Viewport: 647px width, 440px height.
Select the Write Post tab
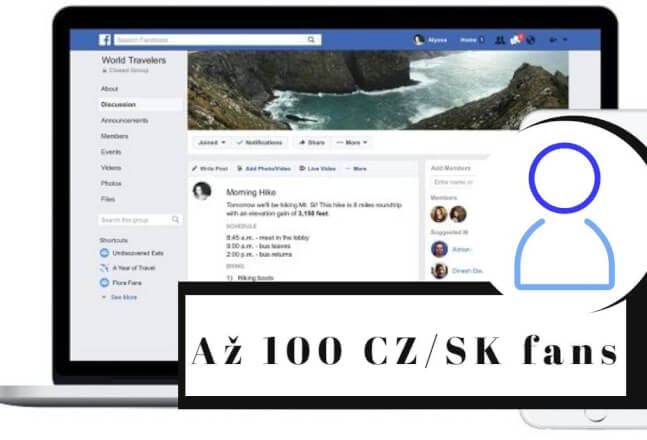click(210, 168)
